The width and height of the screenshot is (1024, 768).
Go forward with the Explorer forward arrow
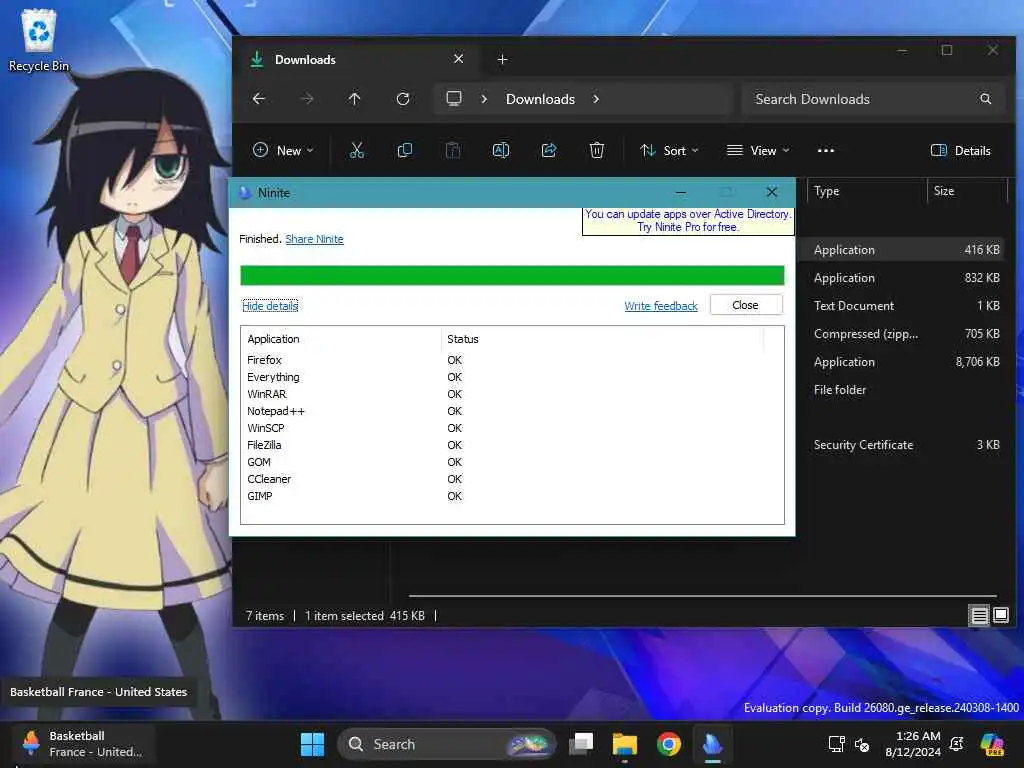coord(307,99)
